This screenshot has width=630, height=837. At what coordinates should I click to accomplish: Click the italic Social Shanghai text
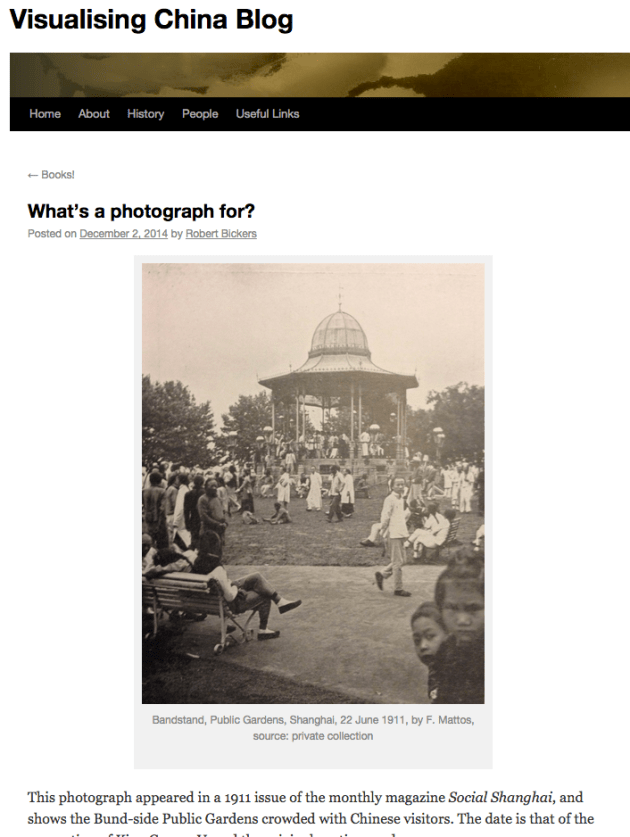click(500, 797)
